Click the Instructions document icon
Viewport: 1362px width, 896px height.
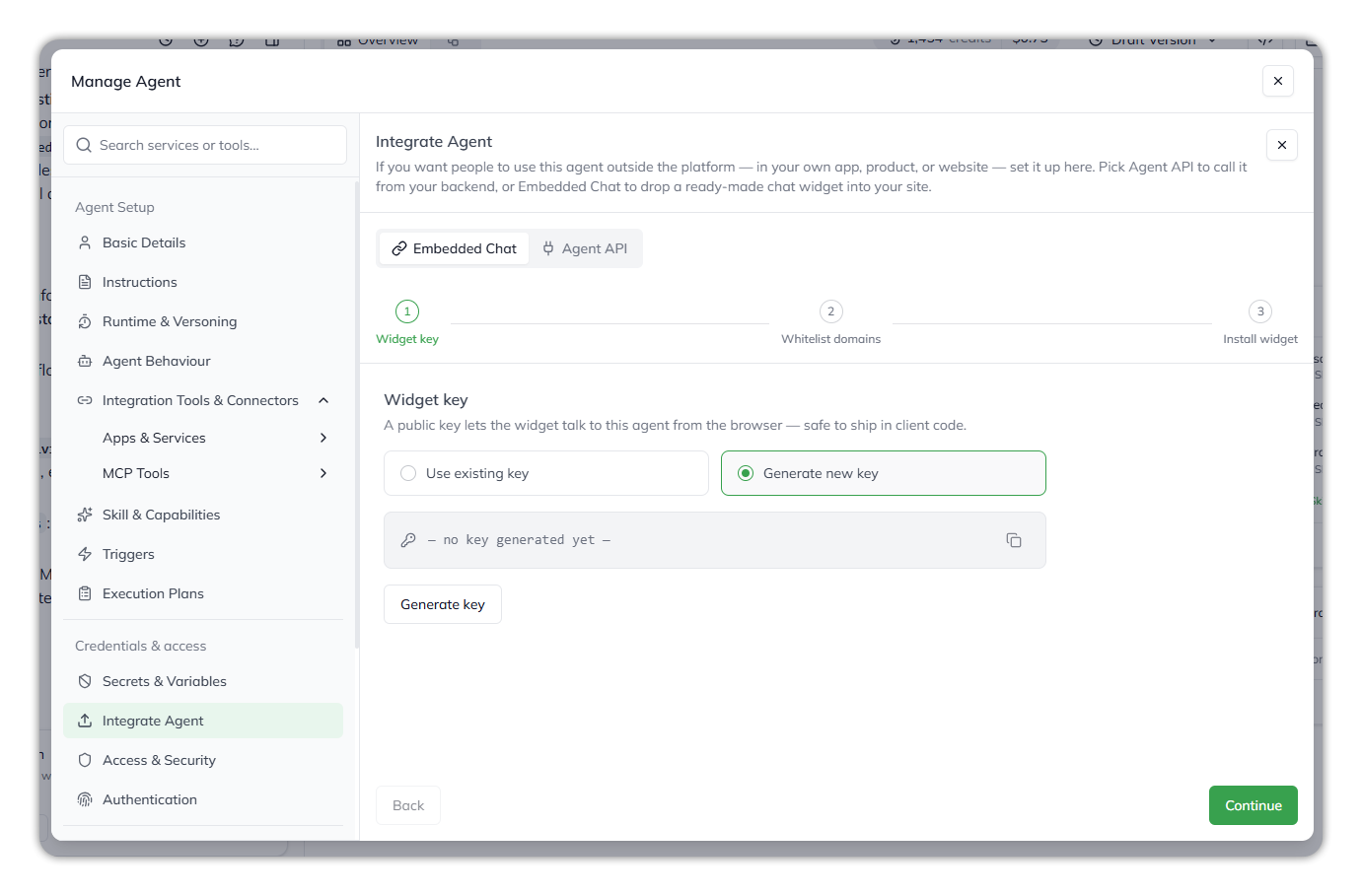pos(85,282)
